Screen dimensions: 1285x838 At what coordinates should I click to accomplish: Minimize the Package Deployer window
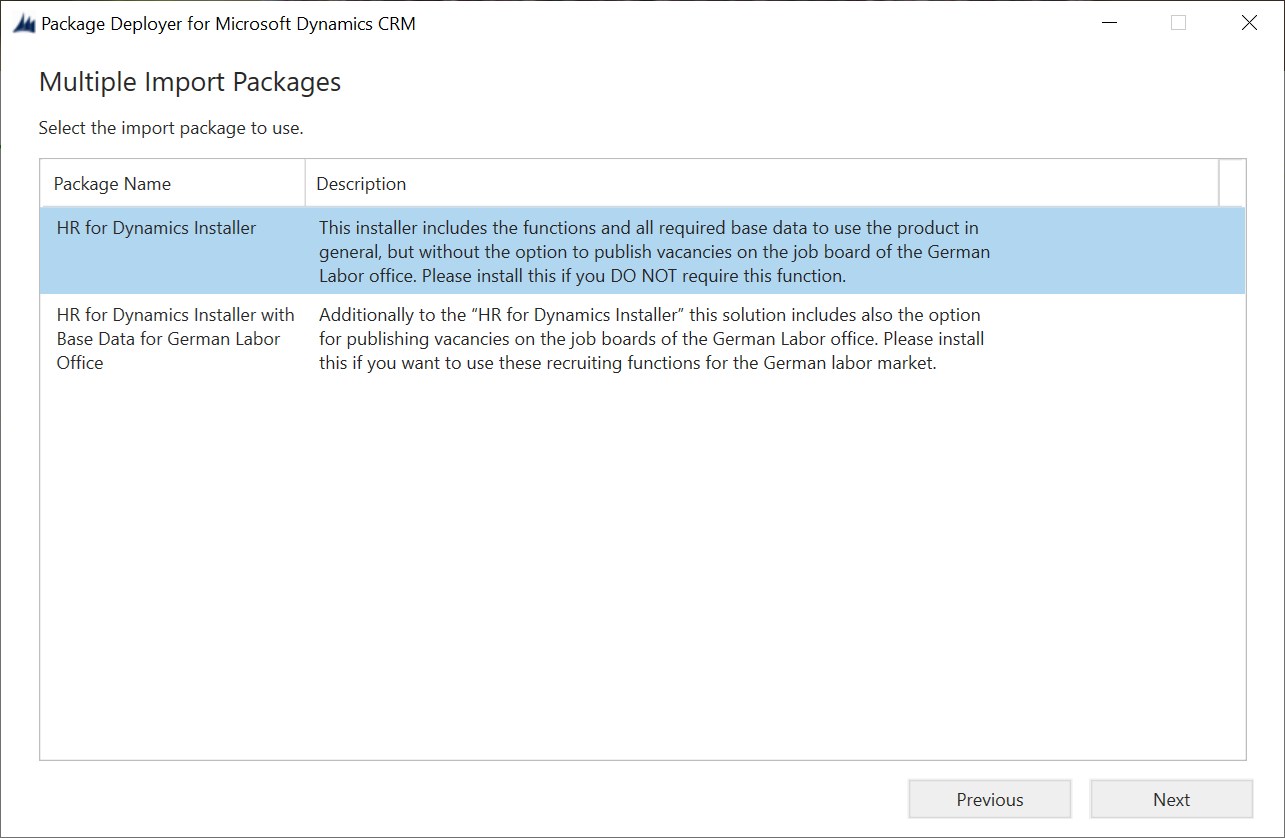point(1108,23)
